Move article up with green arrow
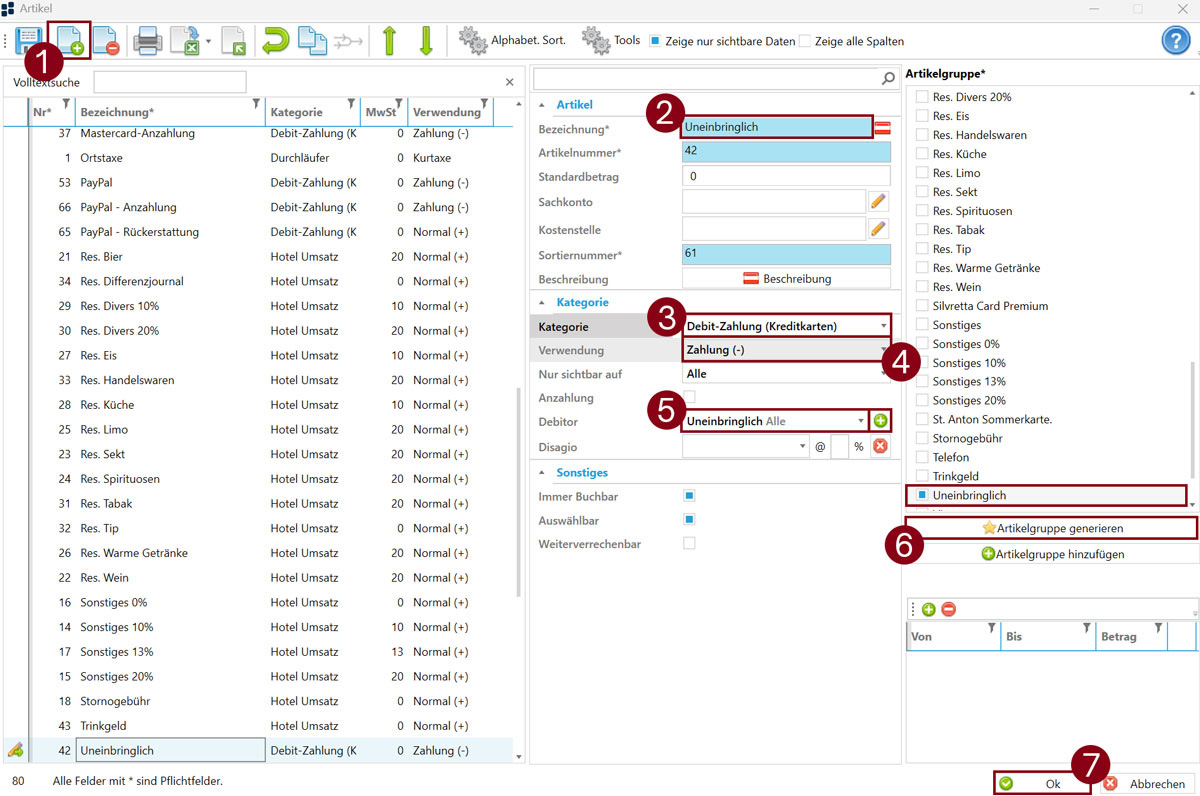This screenshot has height=796, width=1200. tap(389, 41)
